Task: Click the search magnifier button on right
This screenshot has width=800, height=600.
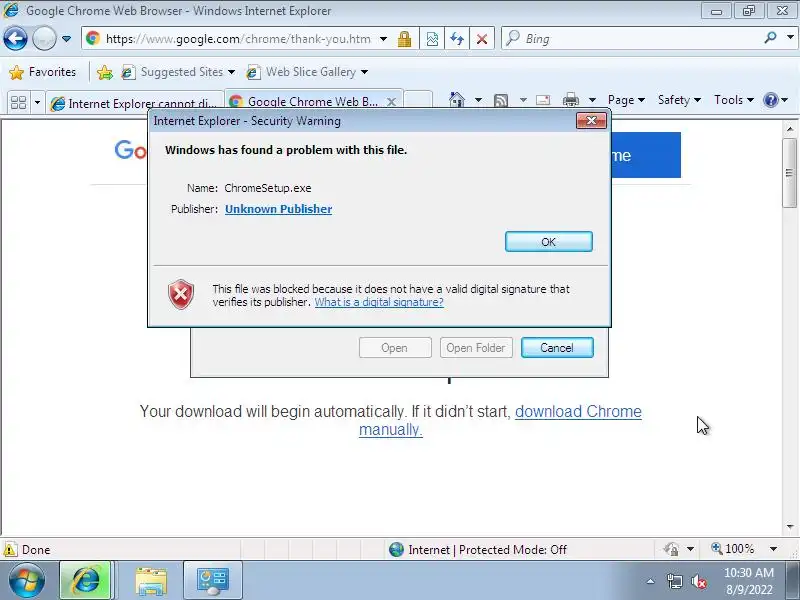Action: coord(770,37)
